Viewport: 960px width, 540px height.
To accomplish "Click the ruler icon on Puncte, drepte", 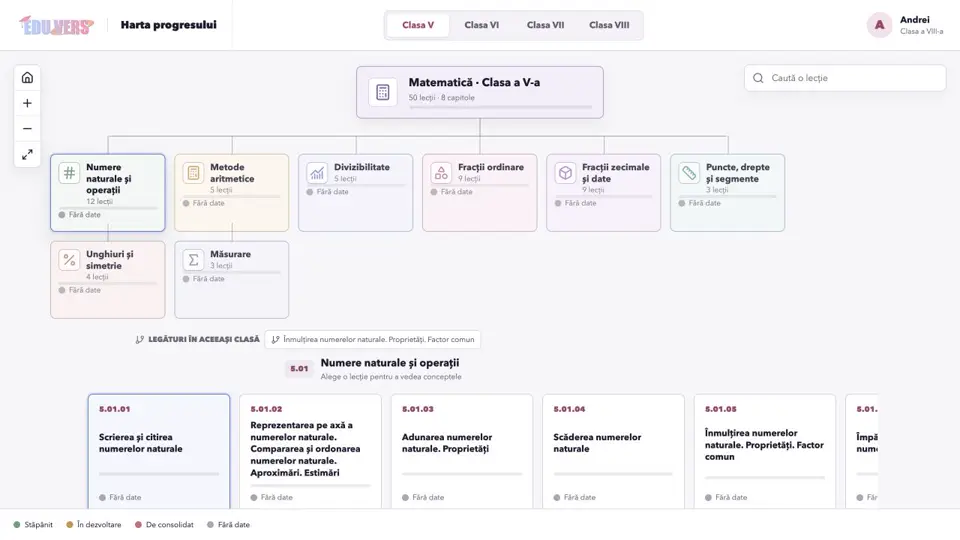I will pos(689,173).
